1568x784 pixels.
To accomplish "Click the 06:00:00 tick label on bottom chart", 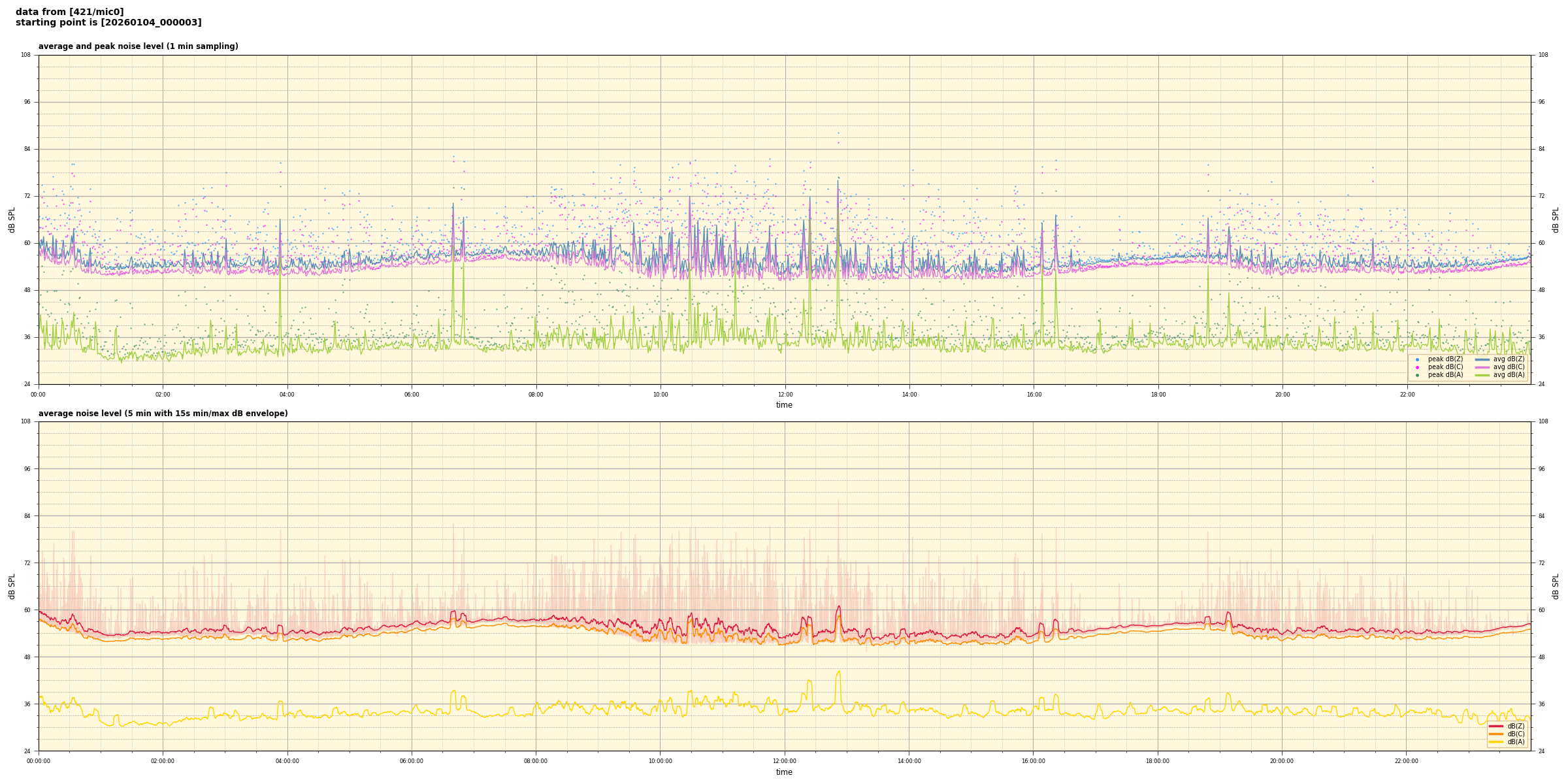I will [412, 761].
